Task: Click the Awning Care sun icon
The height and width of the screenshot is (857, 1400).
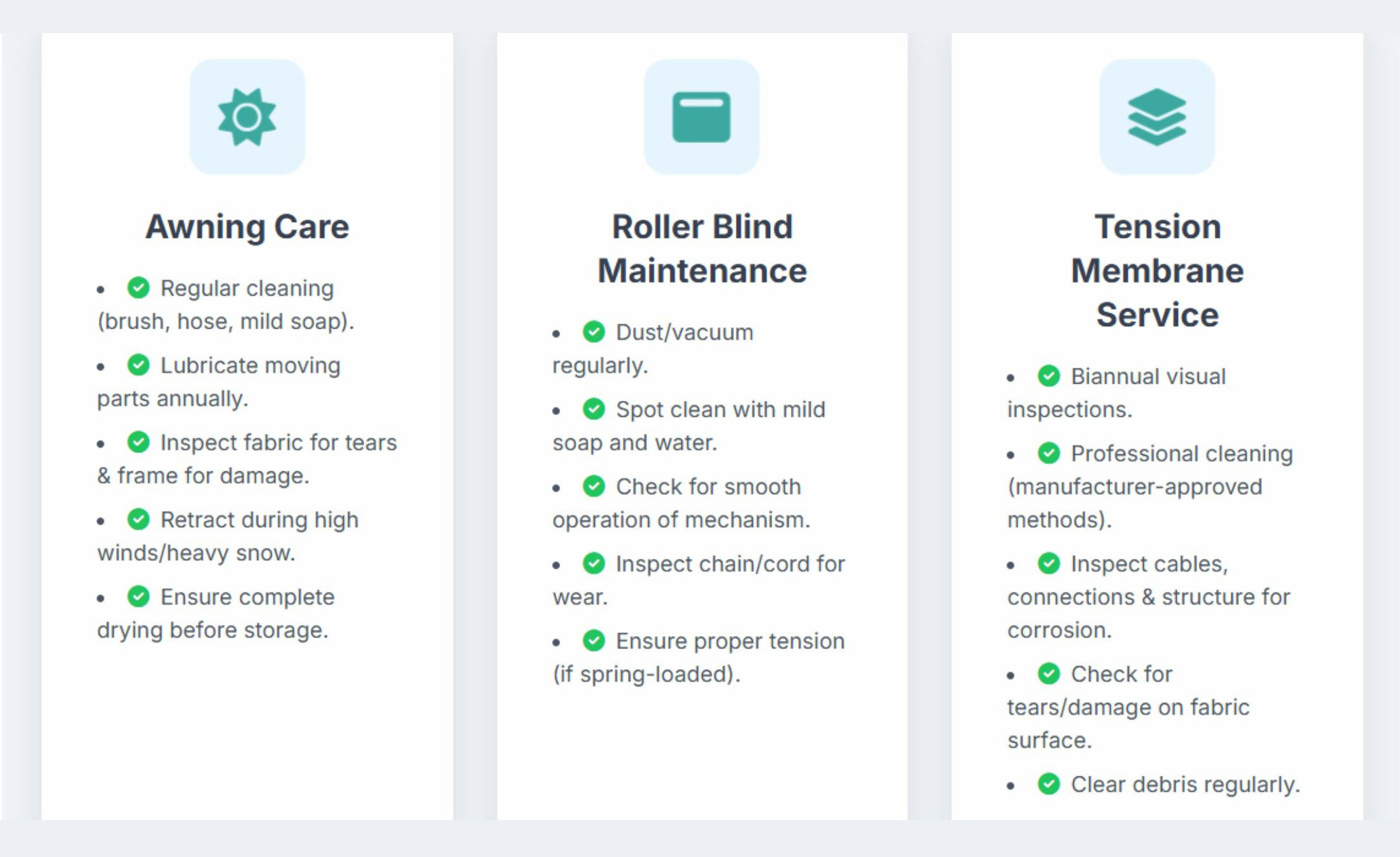Action: click(247, 117)
